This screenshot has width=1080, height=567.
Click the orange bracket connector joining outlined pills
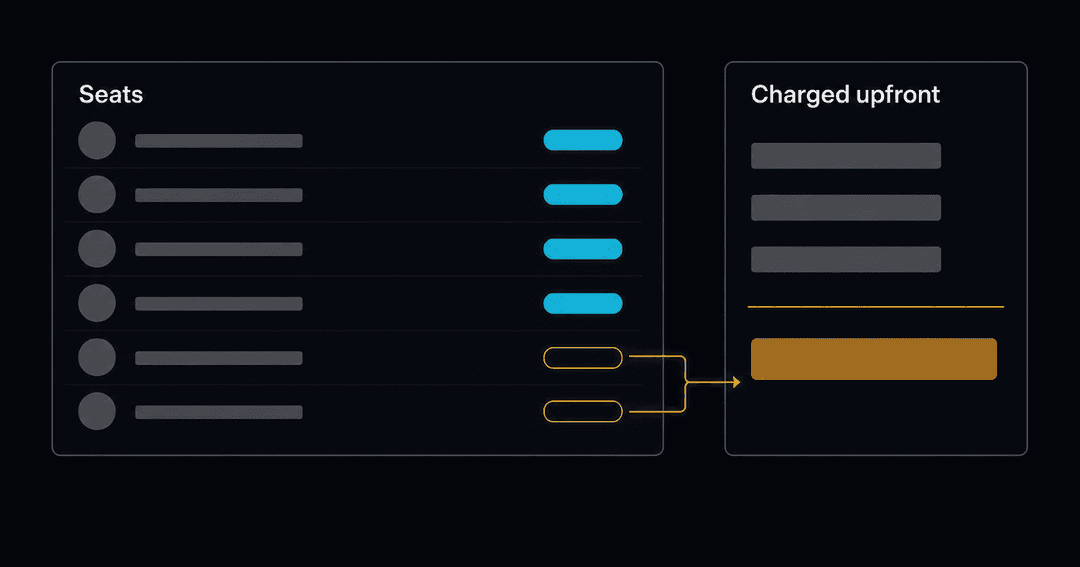coord(685,384)
